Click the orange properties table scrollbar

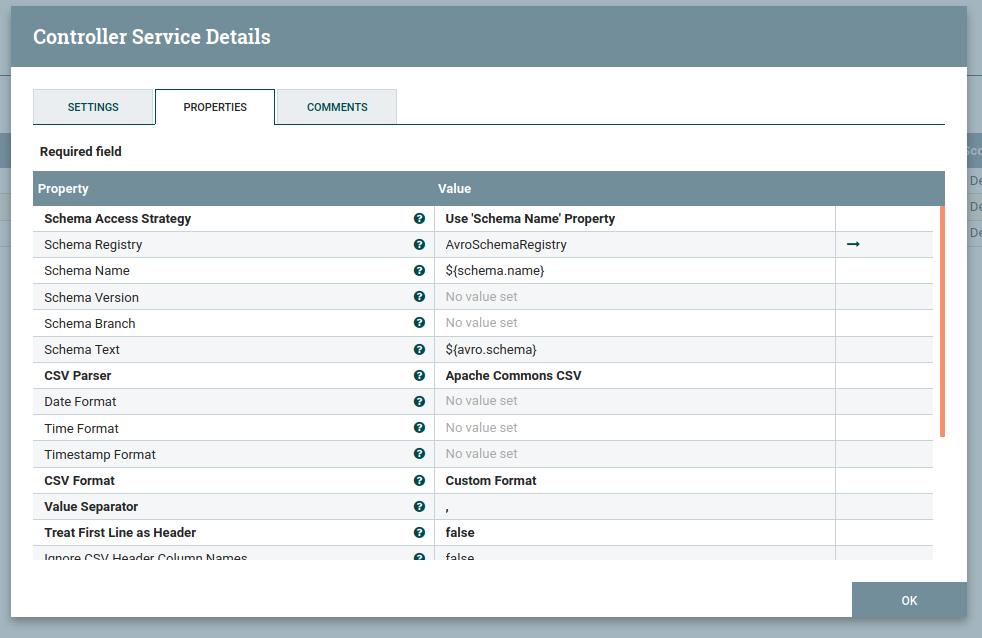(941, 320)
